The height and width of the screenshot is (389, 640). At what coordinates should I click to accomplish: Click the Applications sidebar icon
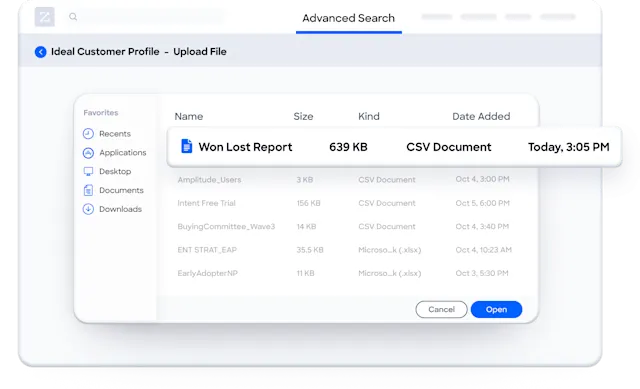88,153
